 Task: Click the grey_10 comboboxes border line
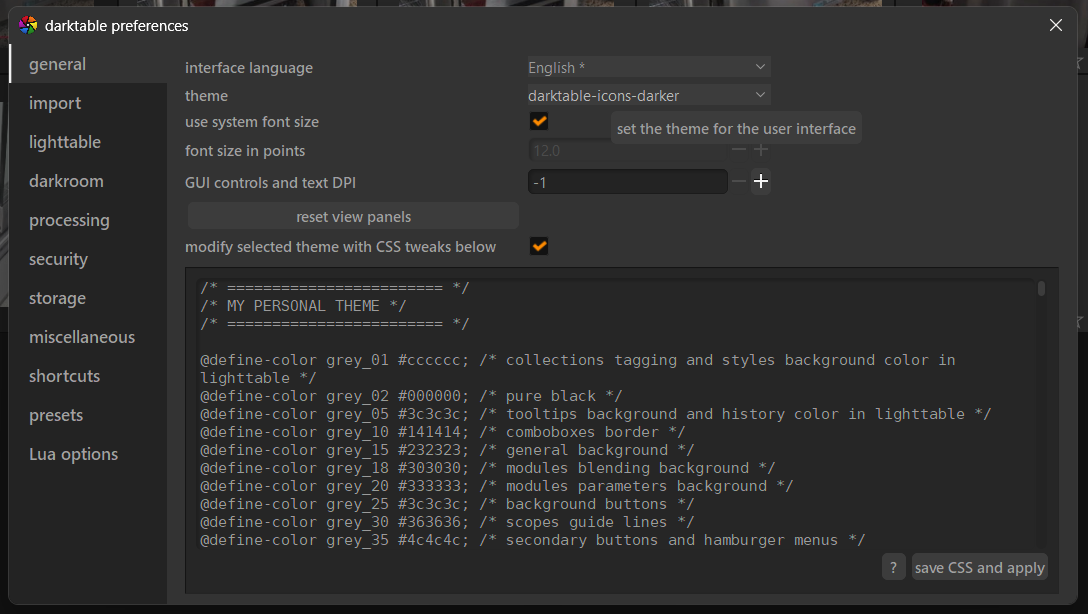click(443, 432)
